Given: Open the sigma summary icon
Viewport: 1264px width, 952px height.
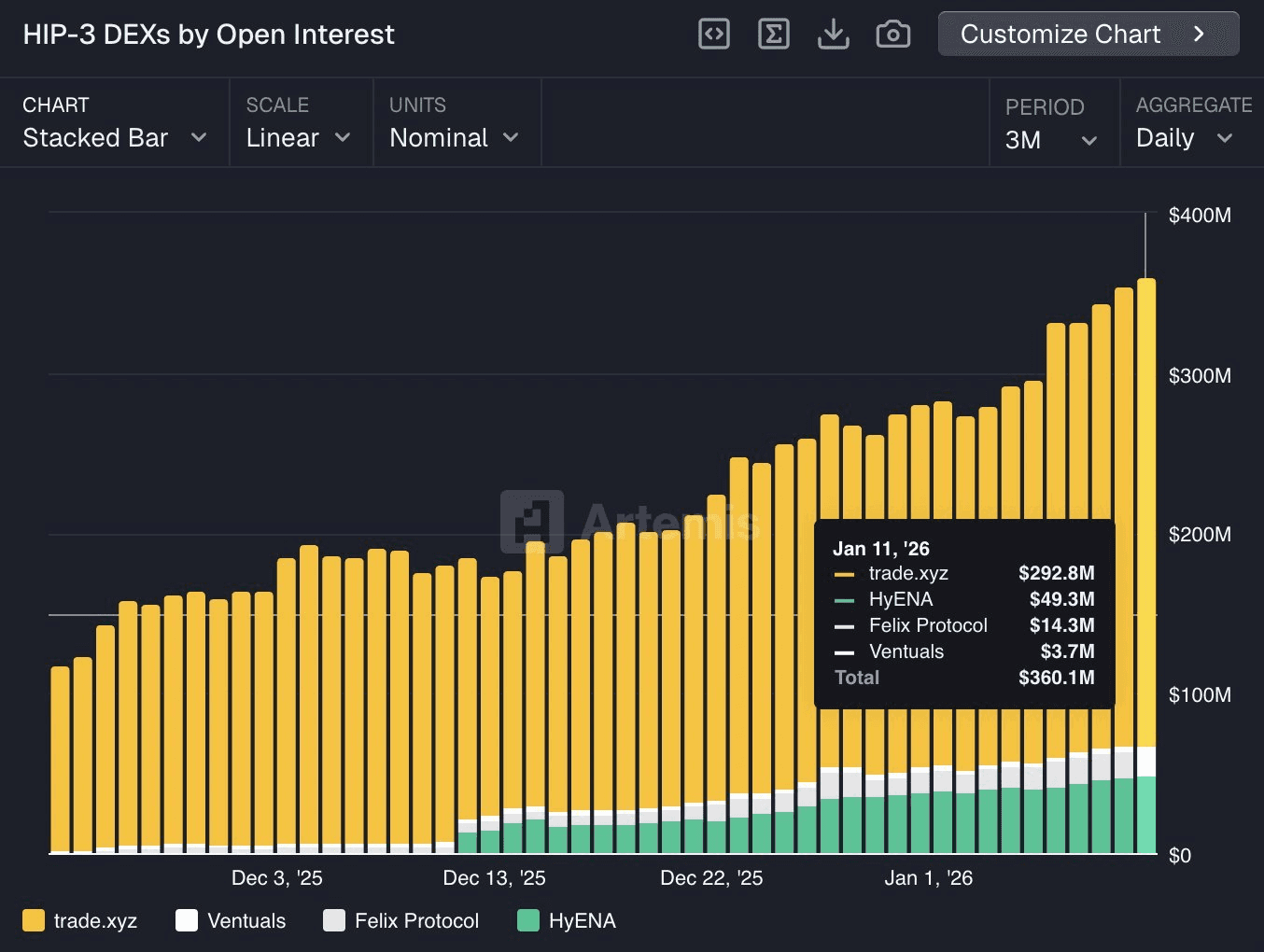Looking at the screenshot, I should 773,34.
